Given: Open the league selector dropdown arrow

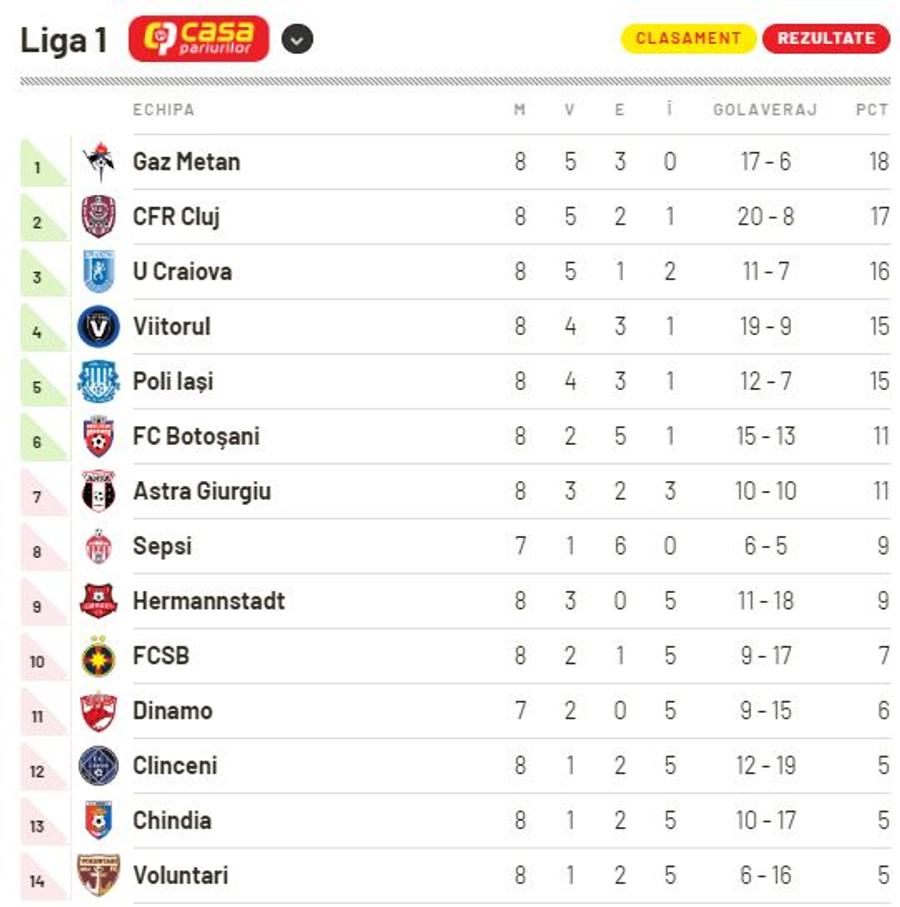Looking at the screenshot, I should [297, 40].
